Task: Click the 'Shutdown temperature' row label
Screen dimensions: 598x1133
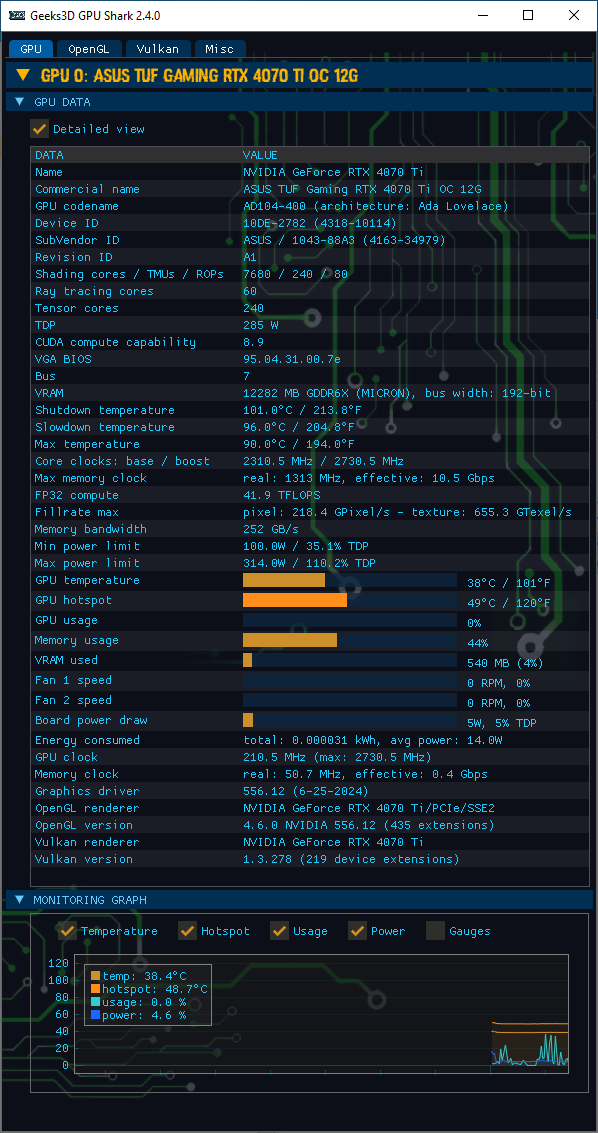Action: point(105,410)
